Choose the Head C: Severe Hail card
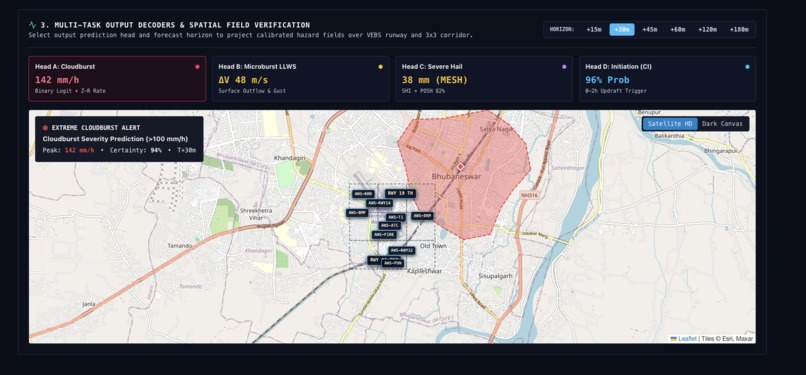The height and width of the screenshot is (375, 806). [484, 79]
